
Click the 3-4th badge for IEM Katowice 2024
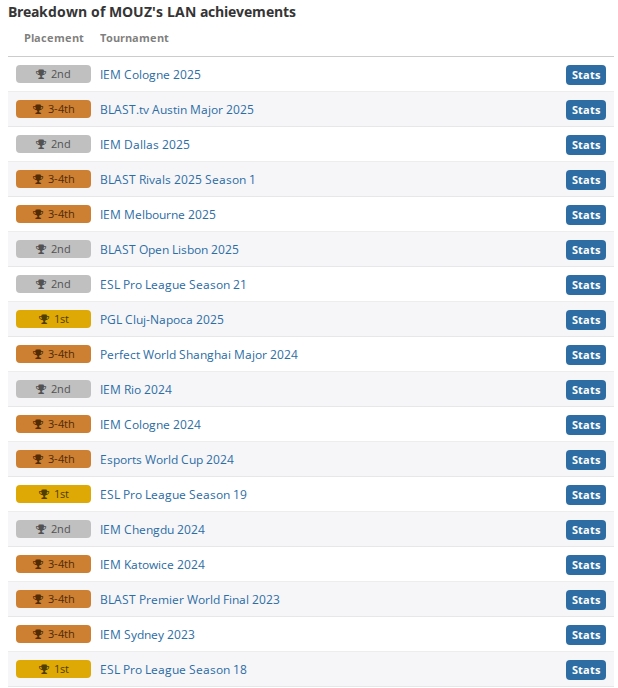coord(54,564)
